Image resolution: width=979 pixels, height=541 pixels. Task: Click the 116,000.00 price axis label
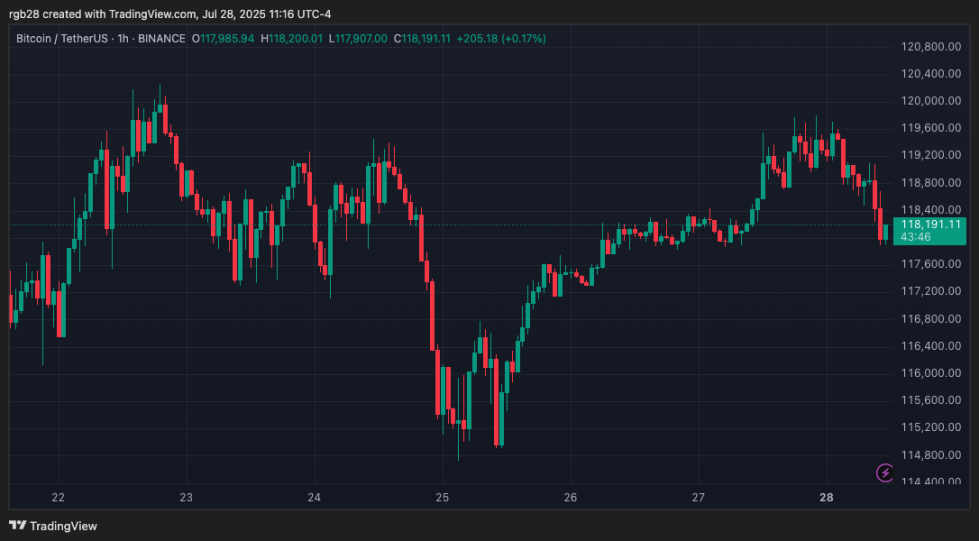coord(925,373)
